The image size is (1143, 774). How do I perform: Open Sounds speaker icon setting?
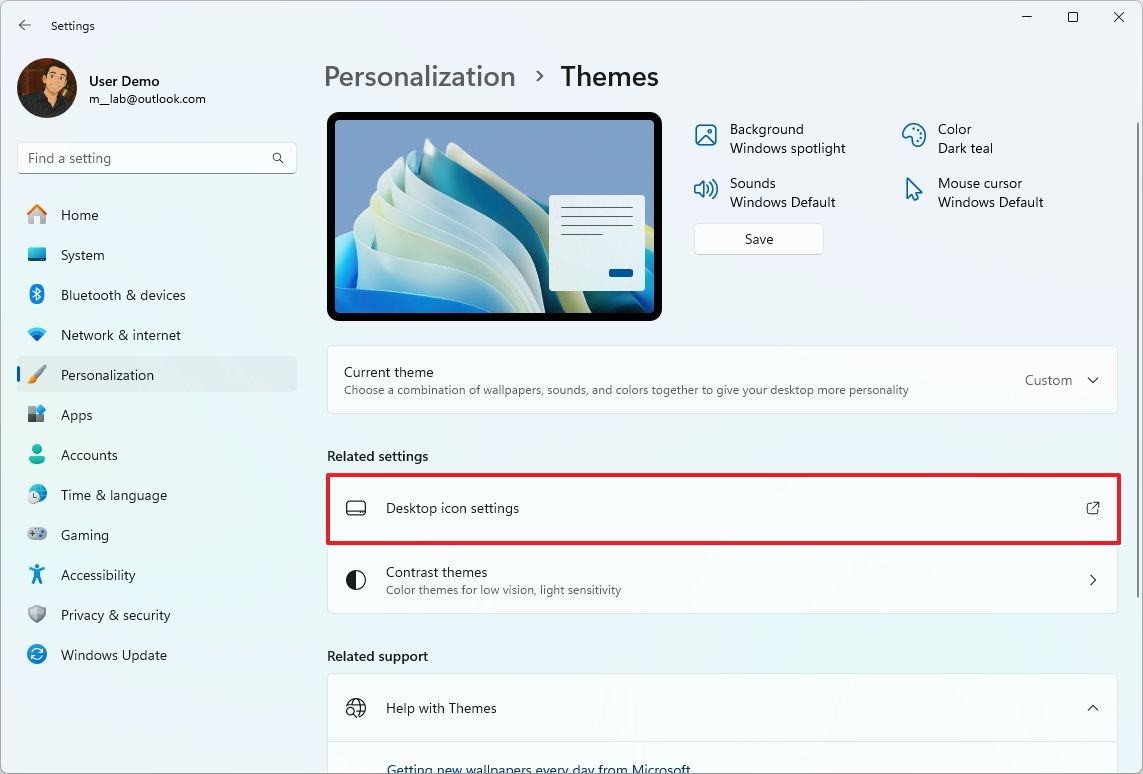[x=706, y=190]
